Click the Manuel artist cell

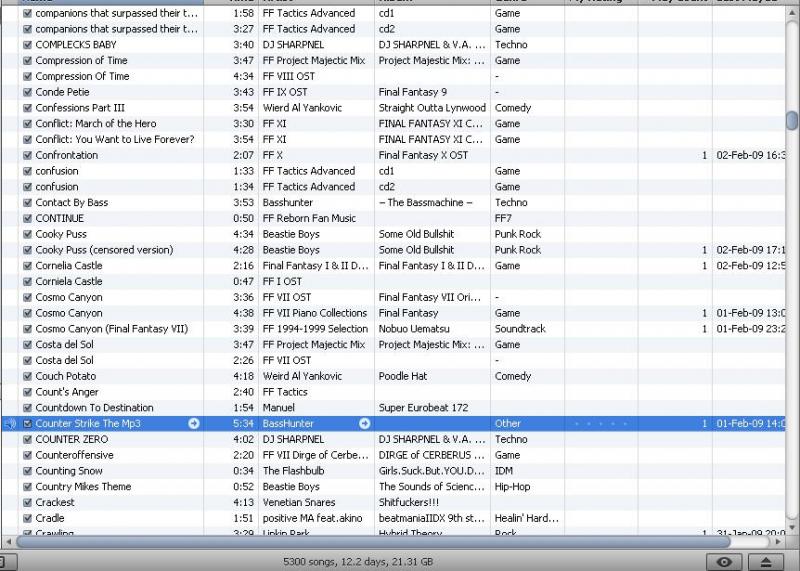[x=279, y=408]
